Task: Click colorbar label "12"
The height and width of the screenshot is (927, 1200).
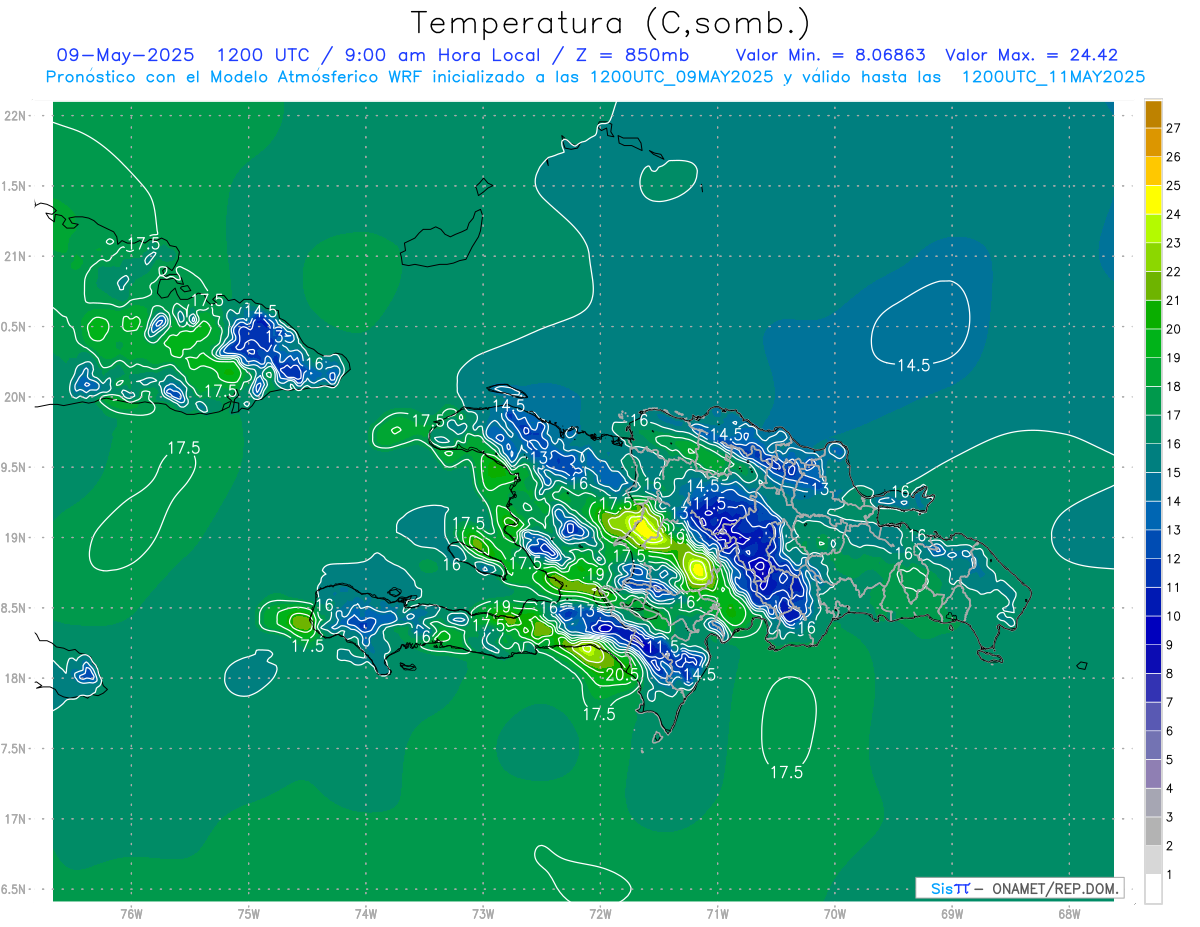Action: coord(1173,559)
